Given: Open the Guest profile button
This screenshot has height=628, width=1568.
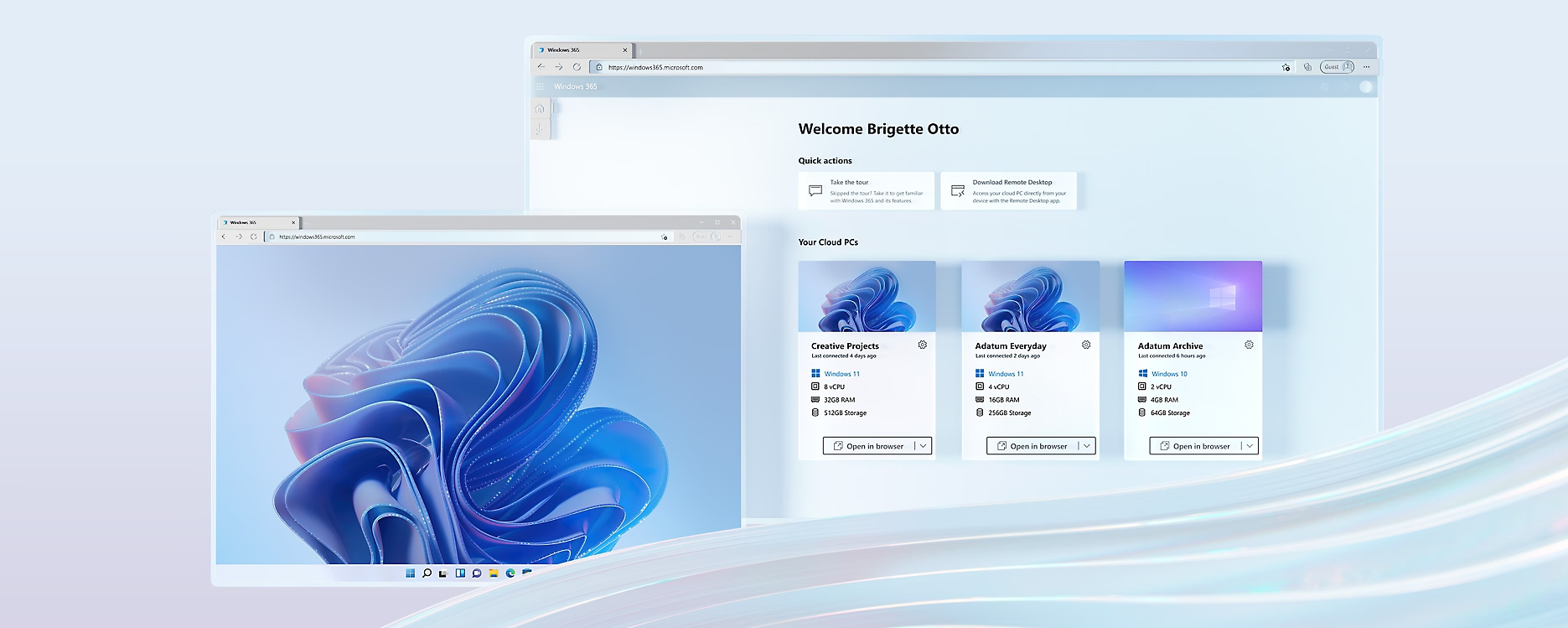Looking at the screenshot, I should tap(1337, 67).
